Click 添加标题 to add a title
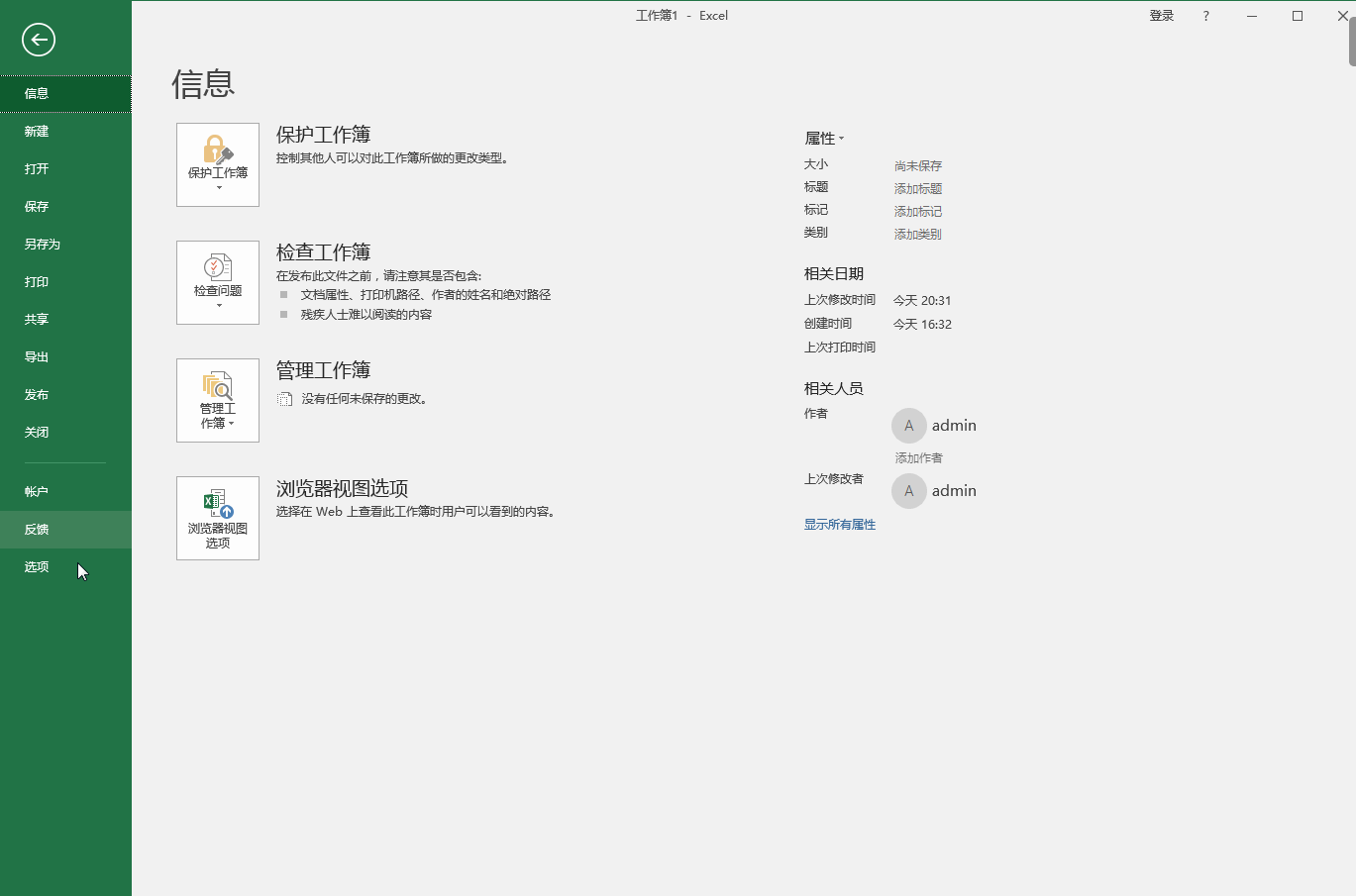The height and width of the screenshot is (896, 1356). point(918,189)
